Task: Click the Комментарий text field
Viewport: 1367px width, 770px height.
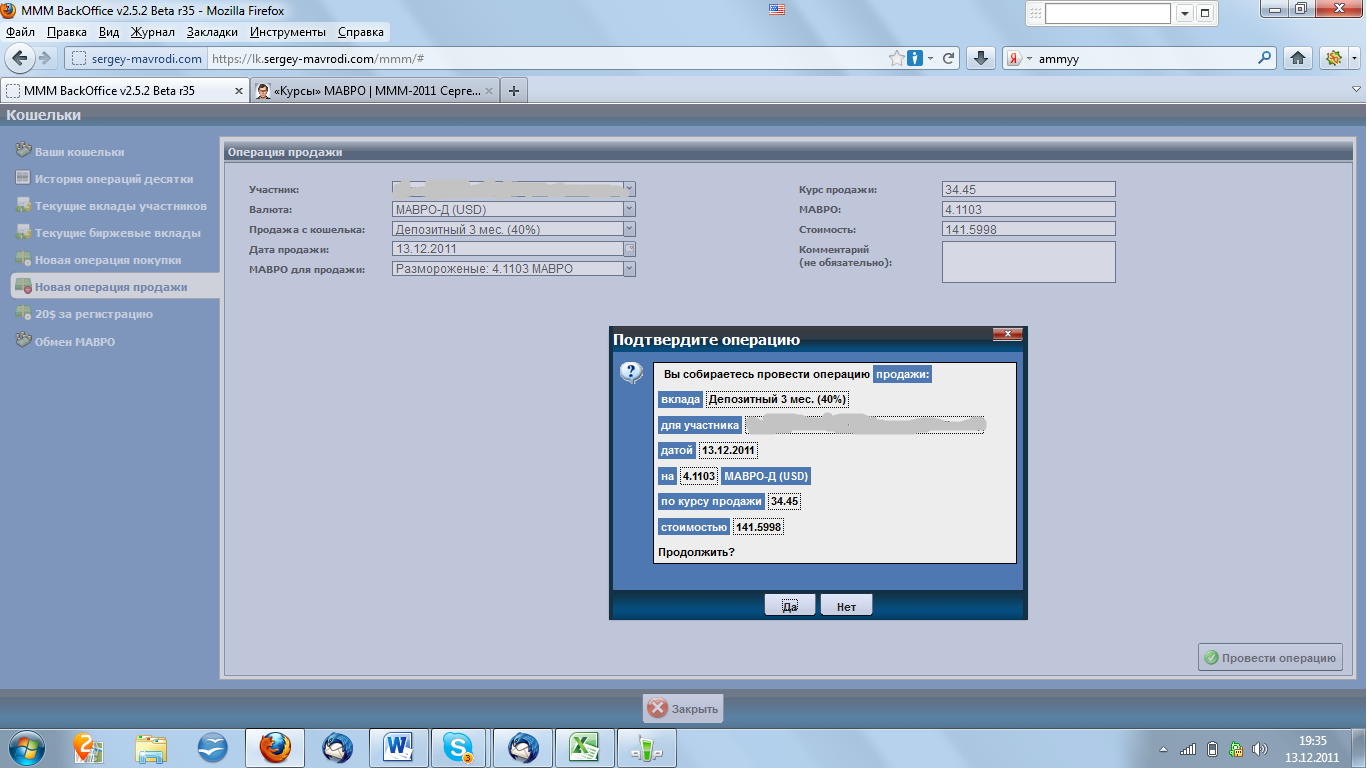Action: click(1028, 262)
